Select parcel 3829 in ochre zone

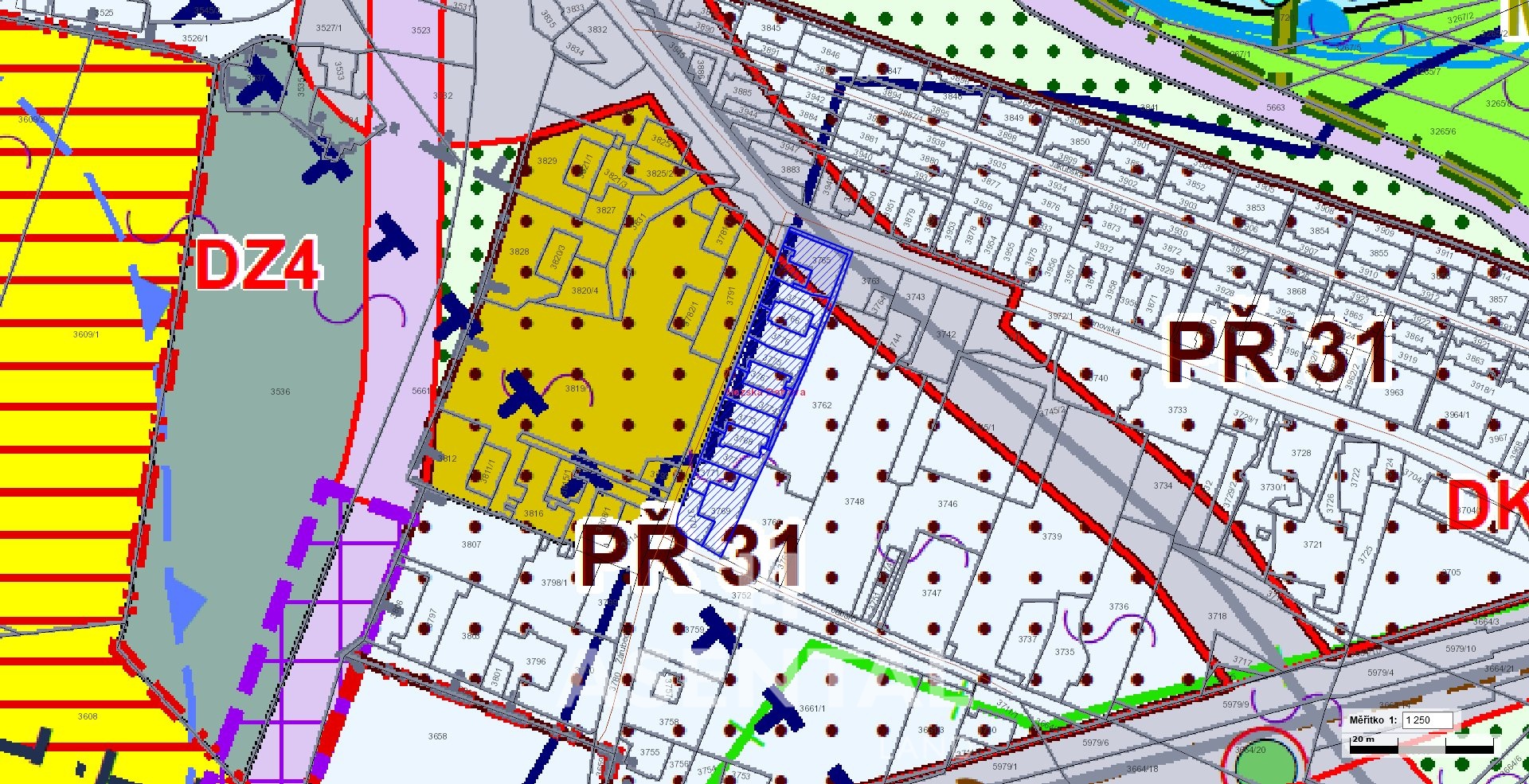(547, 161)
